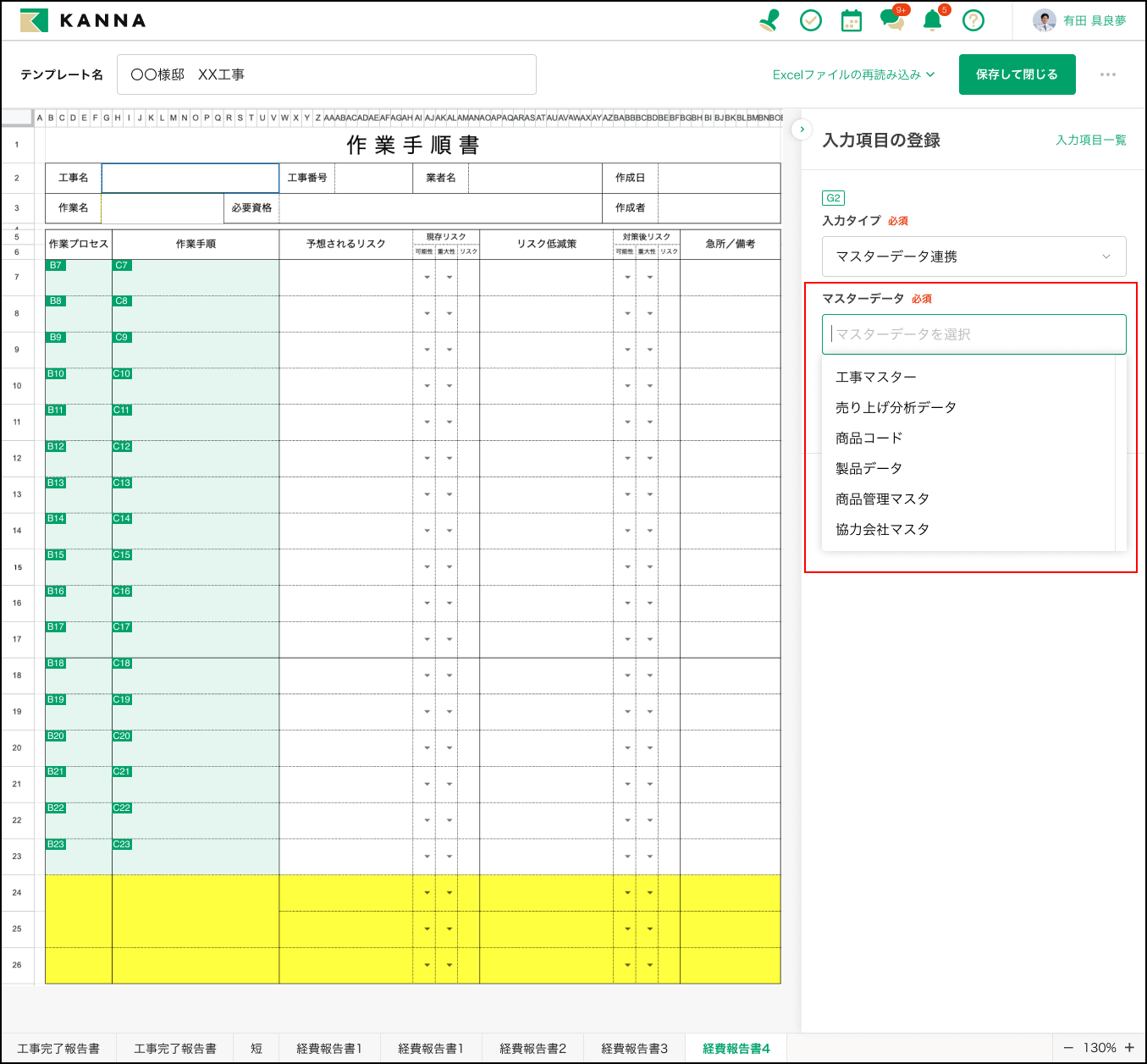Switch to the 短 sheet tab
Image resolution: width=1147 pixels, height=1064 pixels.
(x=256, y=1048)
